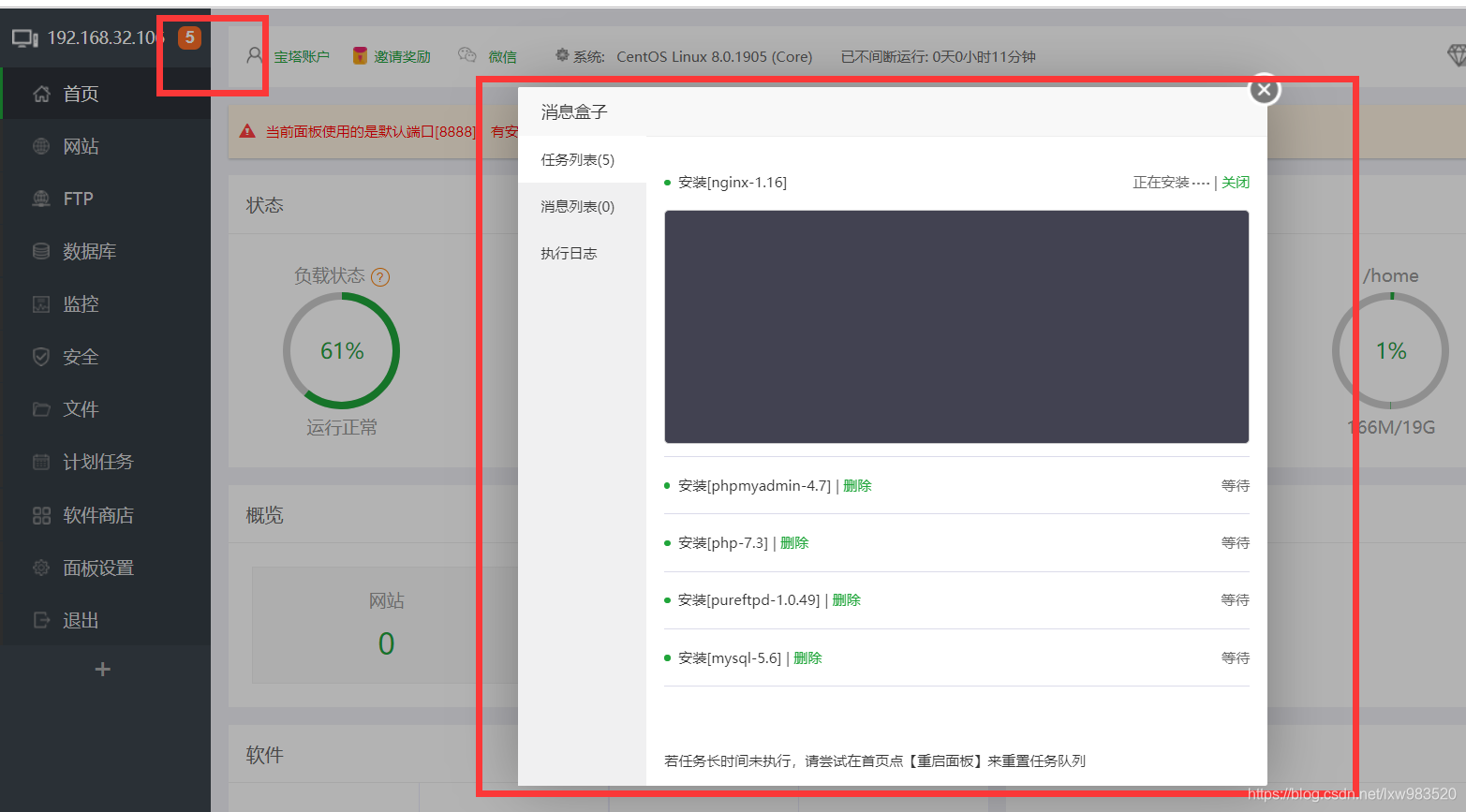Viewport: 1466px width, 812px height.
Task: Click the monitor chart icon beside 监控
Action: (41, 303)
